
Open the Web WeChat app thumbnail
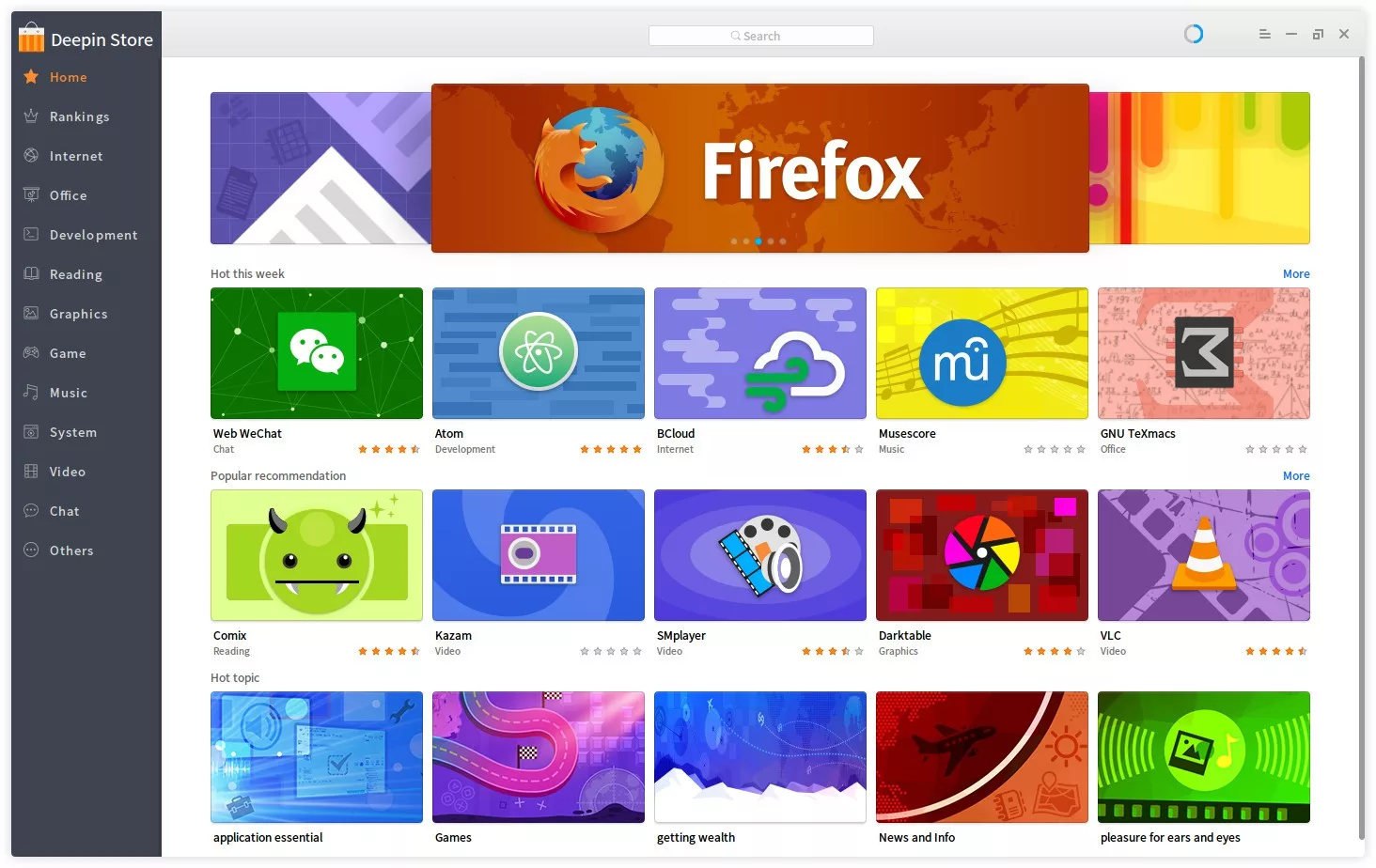pos(317,353)
